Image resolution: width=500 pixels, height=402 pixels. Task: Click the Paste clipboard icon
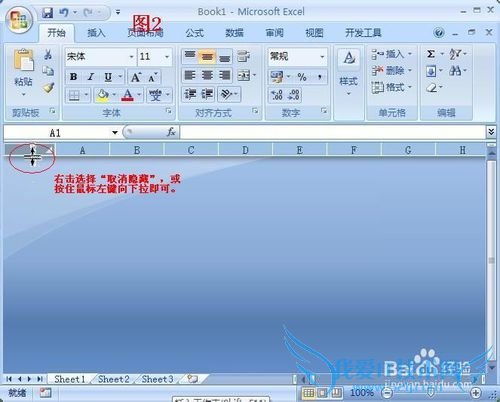[23, 60]
